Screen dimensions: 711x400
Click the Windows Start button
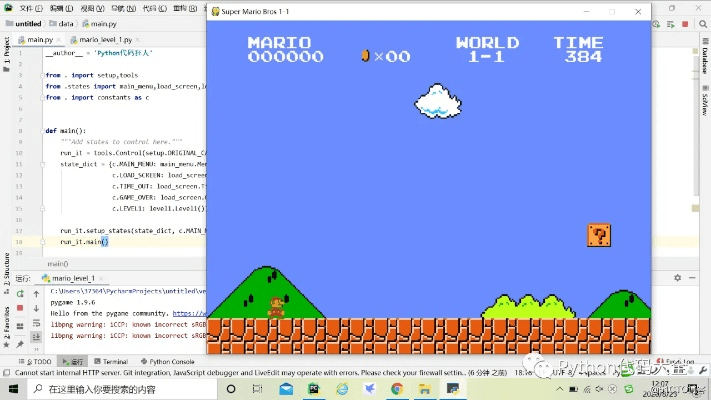point(10,389)
